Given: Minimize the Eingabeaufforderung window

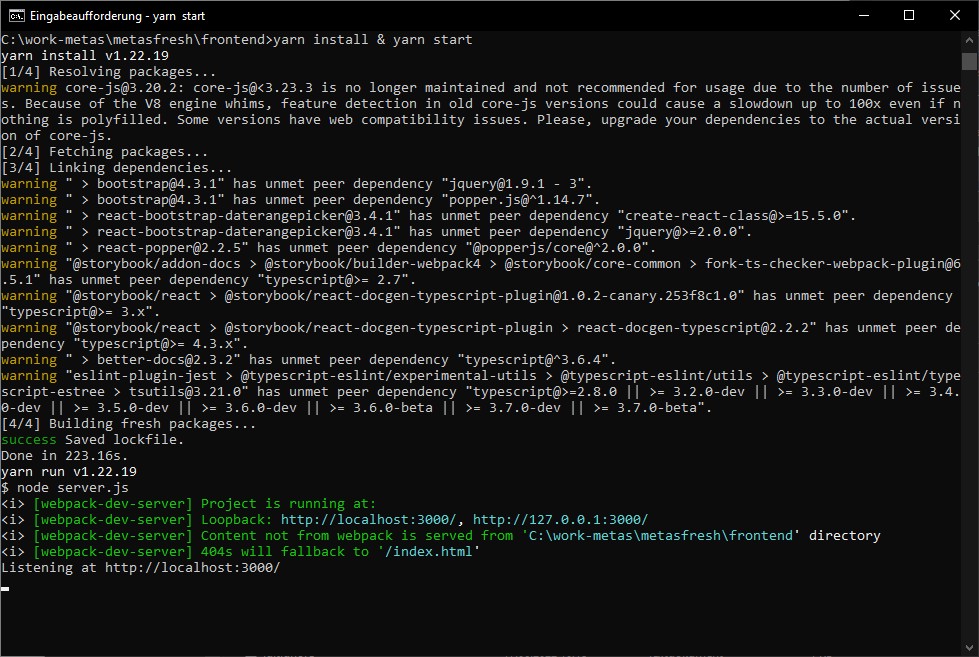Looking at the screenshot, I should tap(863, 16).
